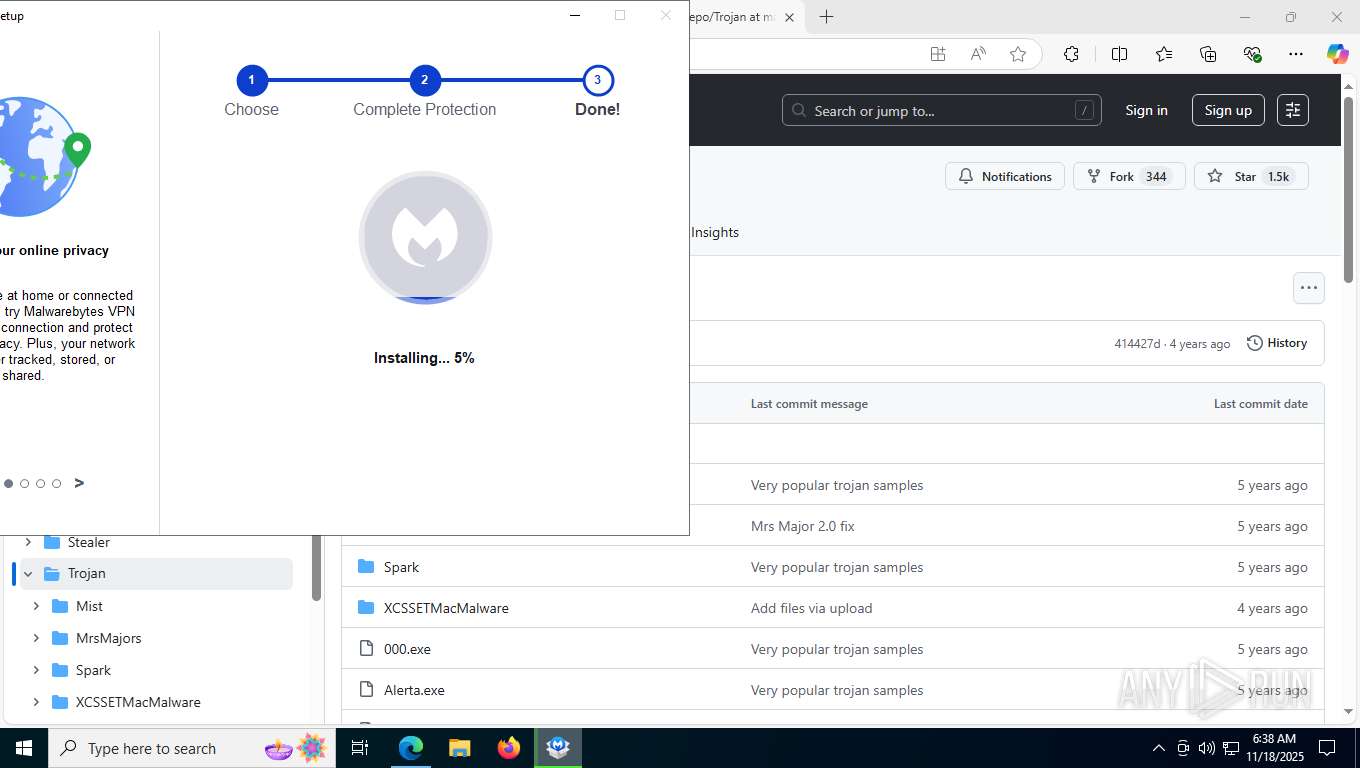Click the Notifications bell button
Image resolution: width=1360 pixels, height=768 pixels.
pyautogui.click(x=1005, y=176)
